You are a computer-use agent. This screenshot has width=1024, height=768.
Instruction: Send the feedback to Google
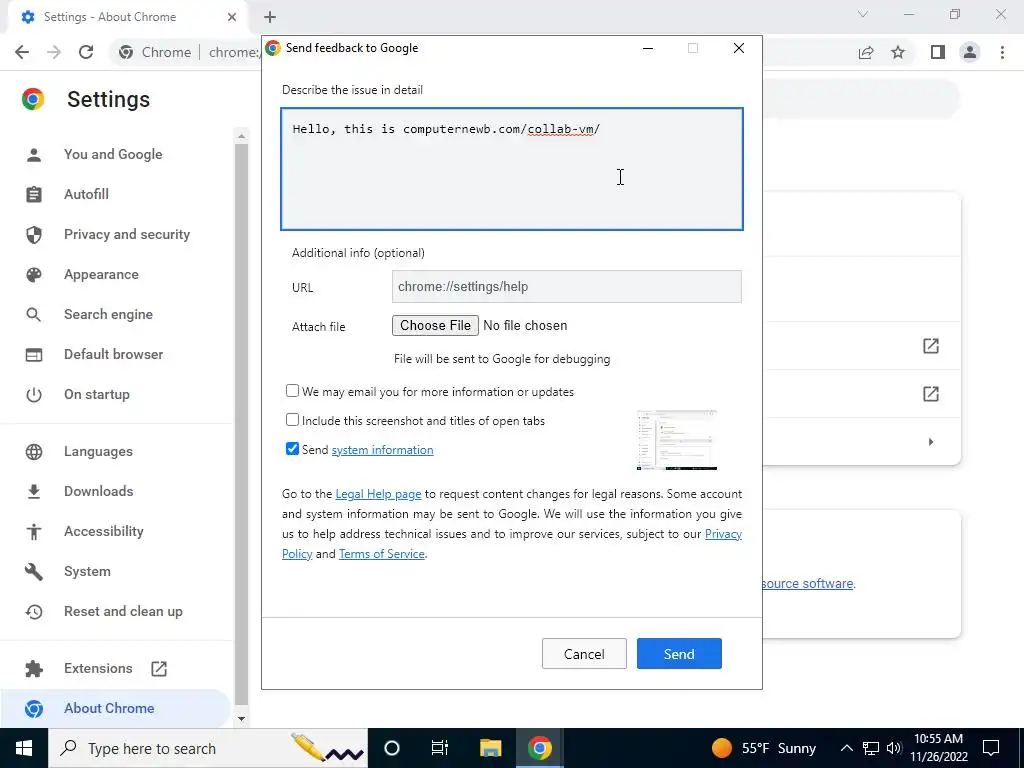click(x=679, y=654)
